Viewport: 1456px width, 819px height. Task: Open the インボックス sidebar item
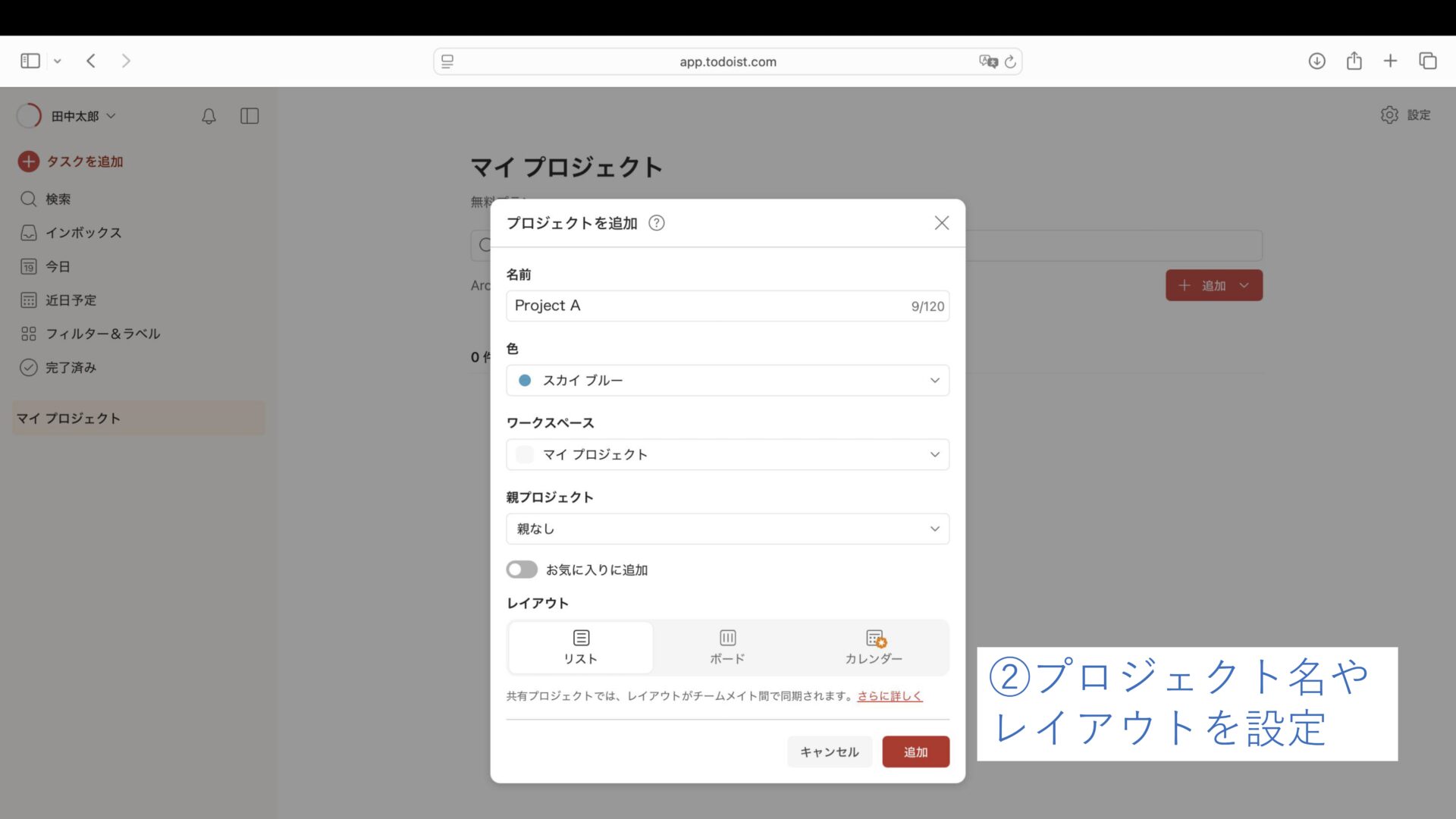[83, 233]
